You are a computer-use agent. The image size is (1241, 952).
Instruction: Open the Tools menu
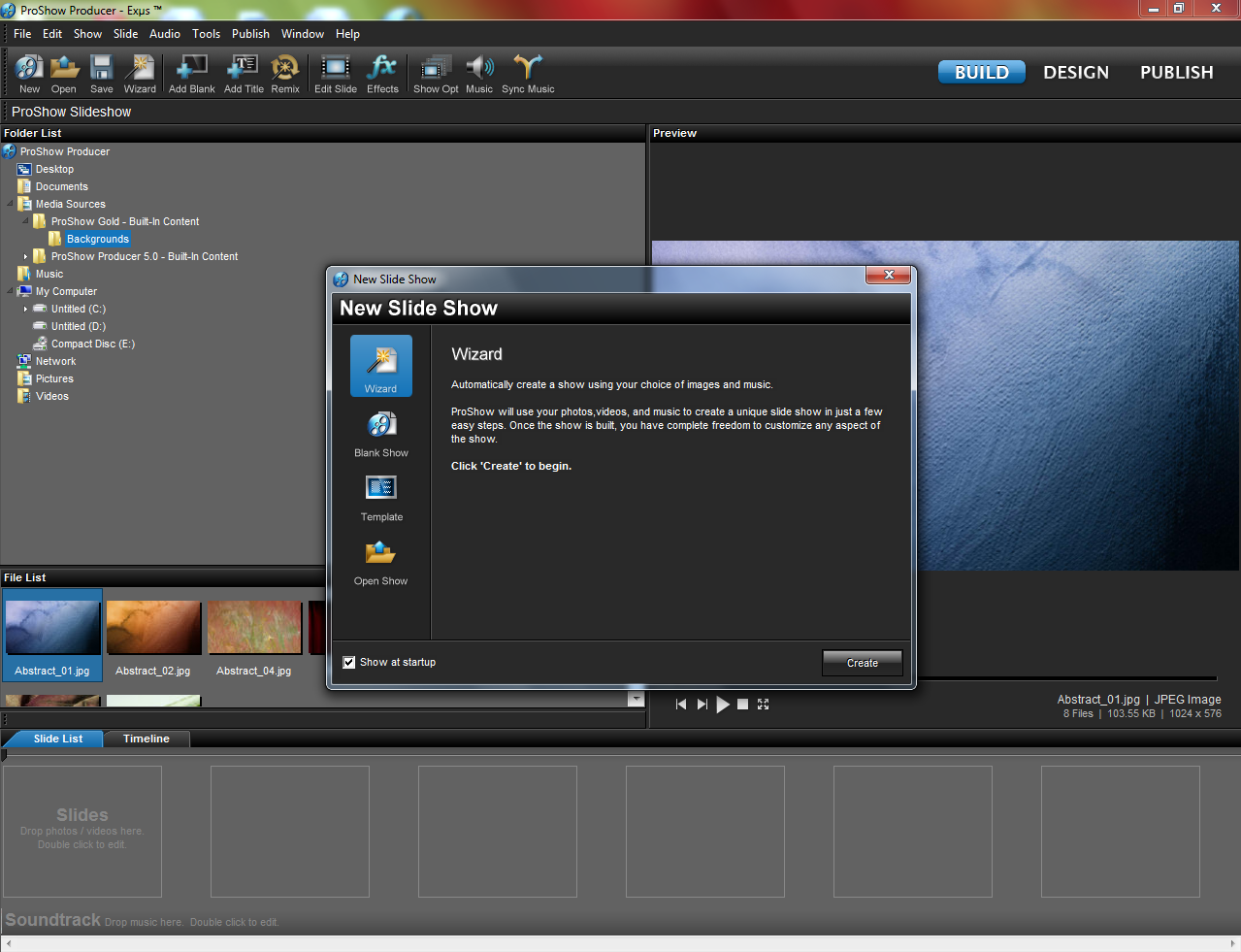(x=207, y=34)
